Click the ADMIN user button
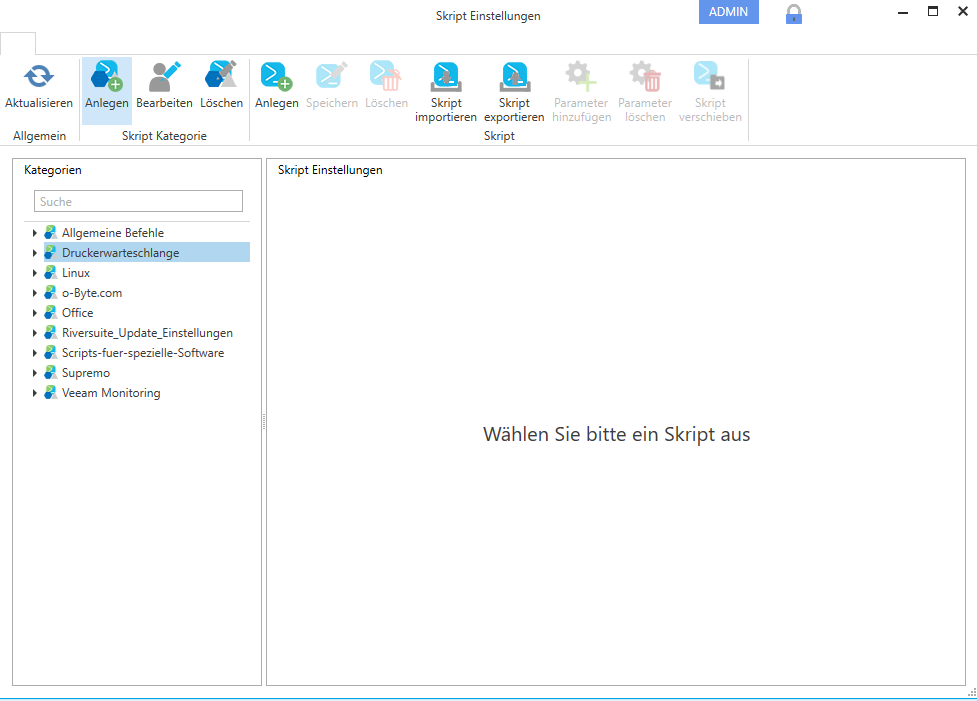The image size is (977, 701). tap(728, 12)
